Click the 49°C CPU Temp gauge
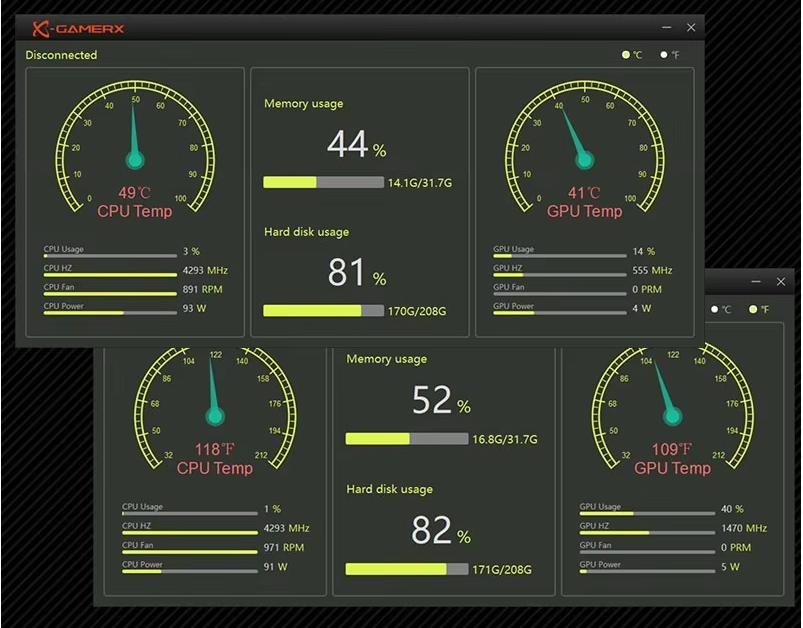Image resolution: width=803 pixels, height=628 pixels. 135,150
